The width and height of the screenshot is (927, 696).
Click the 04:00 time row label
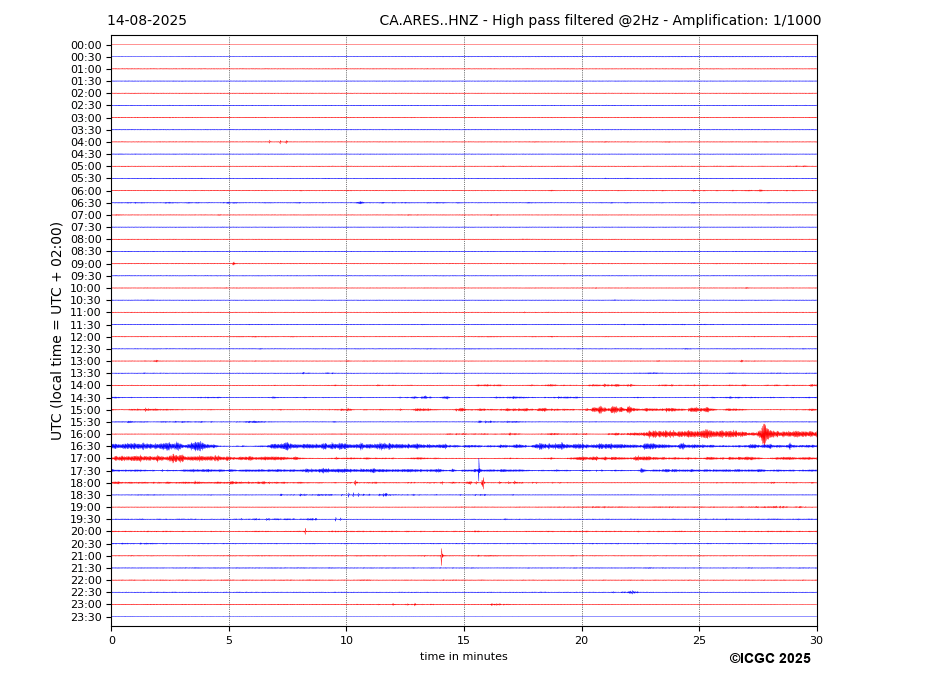[86, 143]
